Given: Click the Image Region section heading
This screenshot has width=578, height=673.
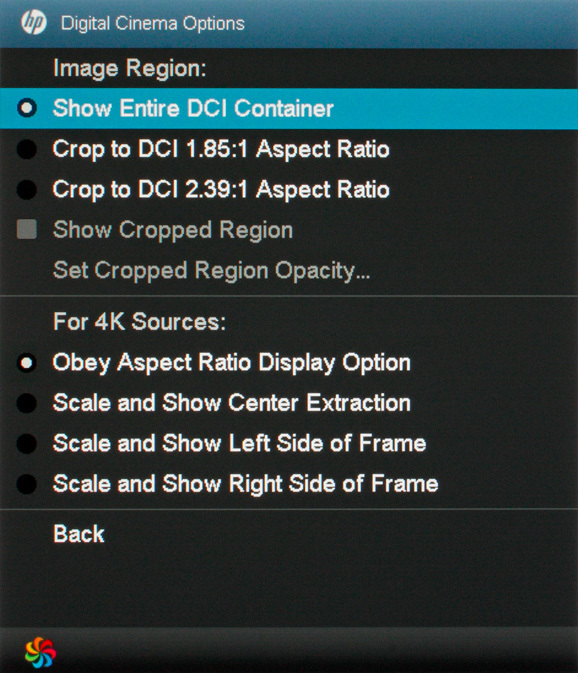Looking at the screenshot, I should click(130, 69).
